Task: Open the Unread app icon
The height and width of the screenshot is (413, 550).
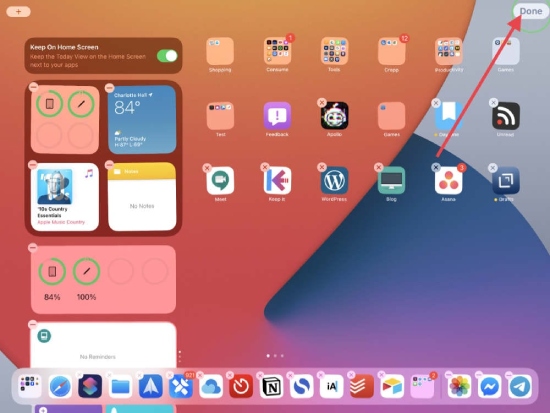Action: pos(505,116)
